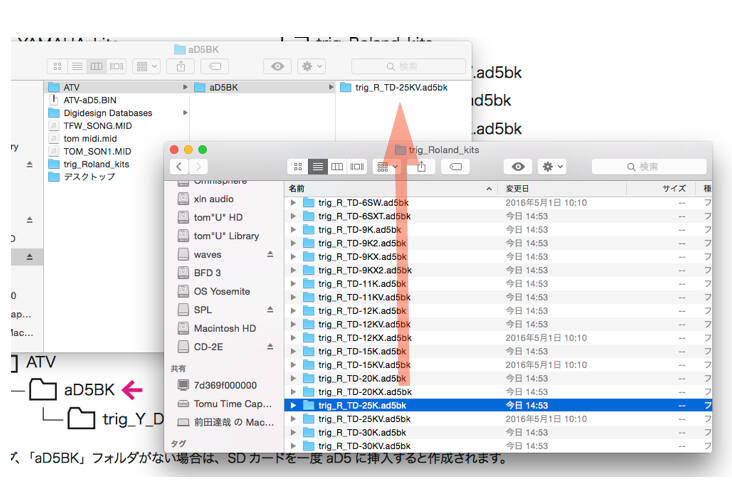The height and width of the screenshot is (500, 732).
Task: Click the Edit Tags toolbar icon
Action: click(456, 167)
